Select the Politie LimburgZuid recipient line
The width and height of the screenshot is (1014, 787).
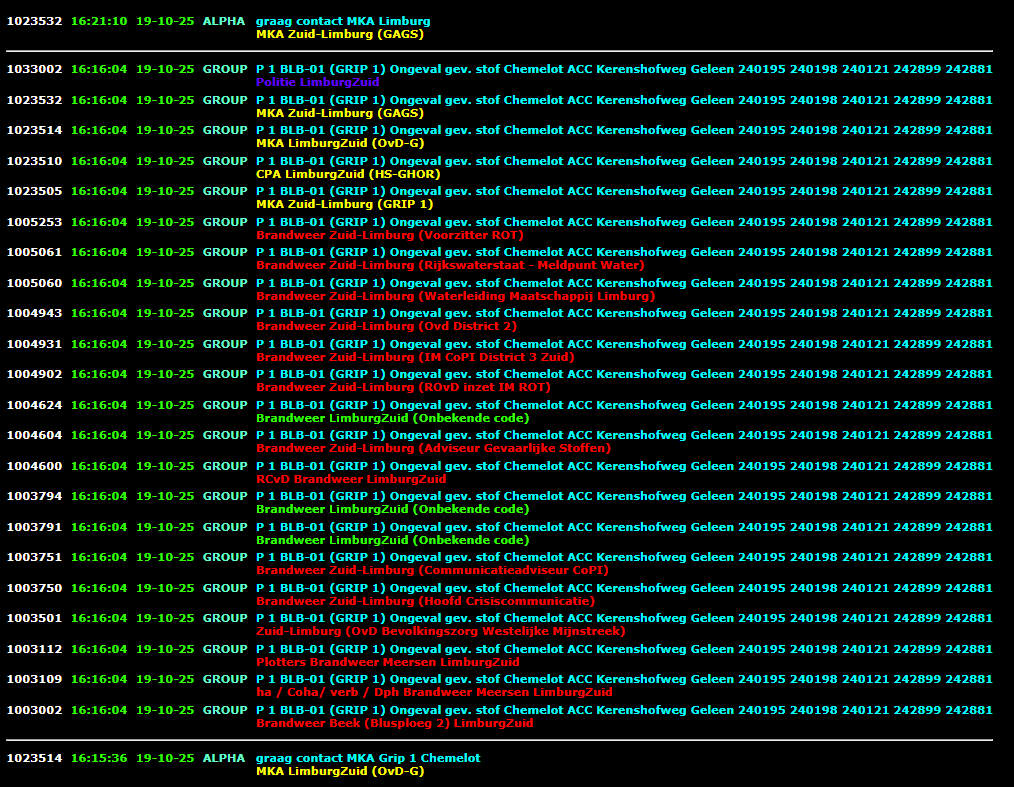[x=317, y=82]
